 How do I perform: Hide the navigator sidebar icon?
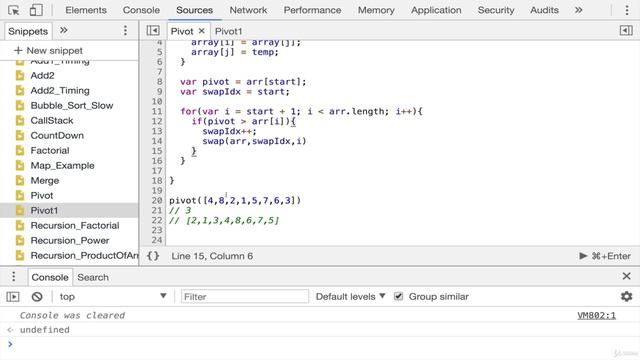coord(153,31)
